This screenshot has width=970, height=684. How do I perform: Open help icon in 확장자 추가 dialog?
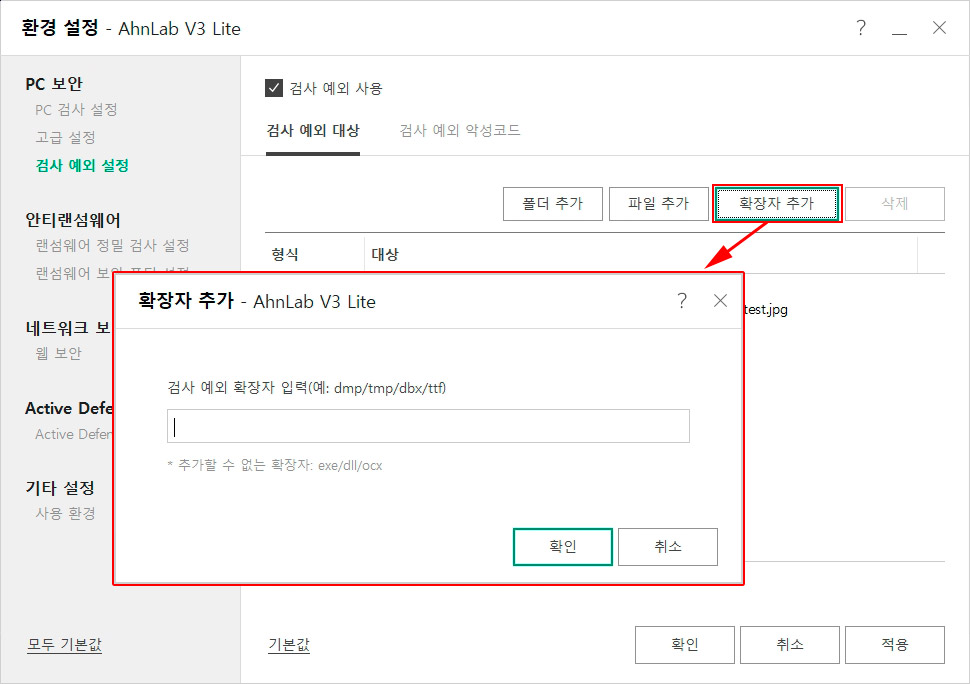(x=682, y=301)
